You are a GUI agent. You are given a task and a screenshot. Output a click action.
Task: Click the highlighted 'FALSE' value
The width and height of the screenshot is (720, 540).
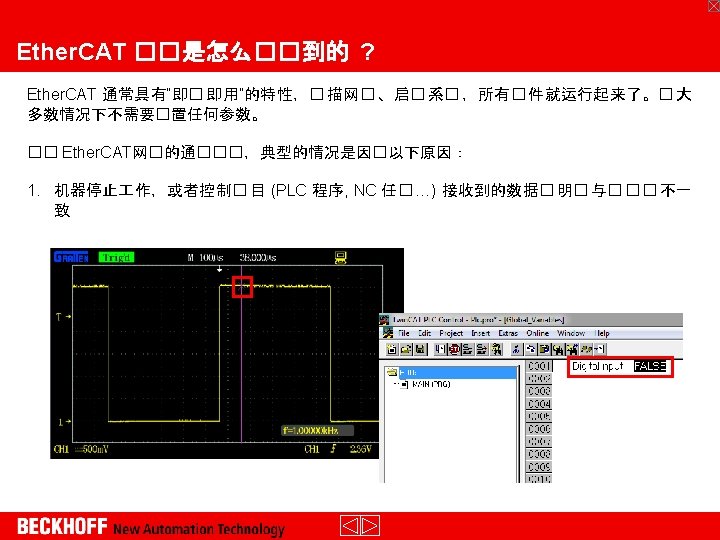(x=650, y=366)
